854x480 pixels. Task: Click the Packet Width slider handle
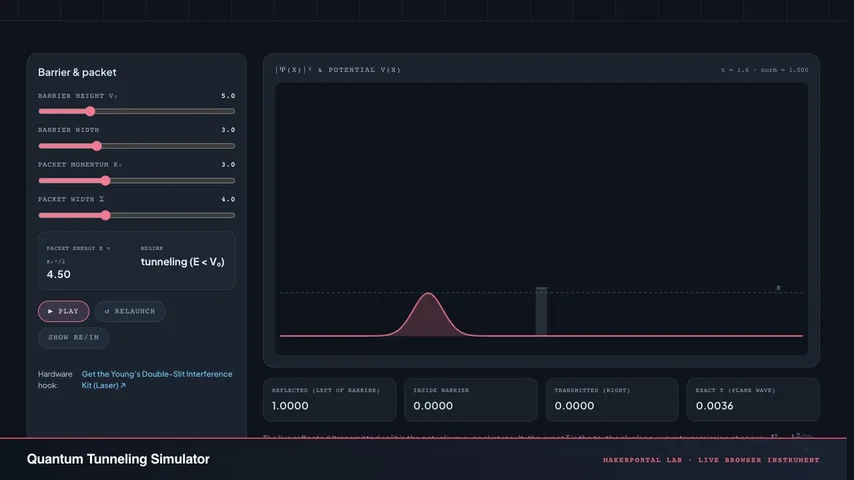click(x=106, y=215)
